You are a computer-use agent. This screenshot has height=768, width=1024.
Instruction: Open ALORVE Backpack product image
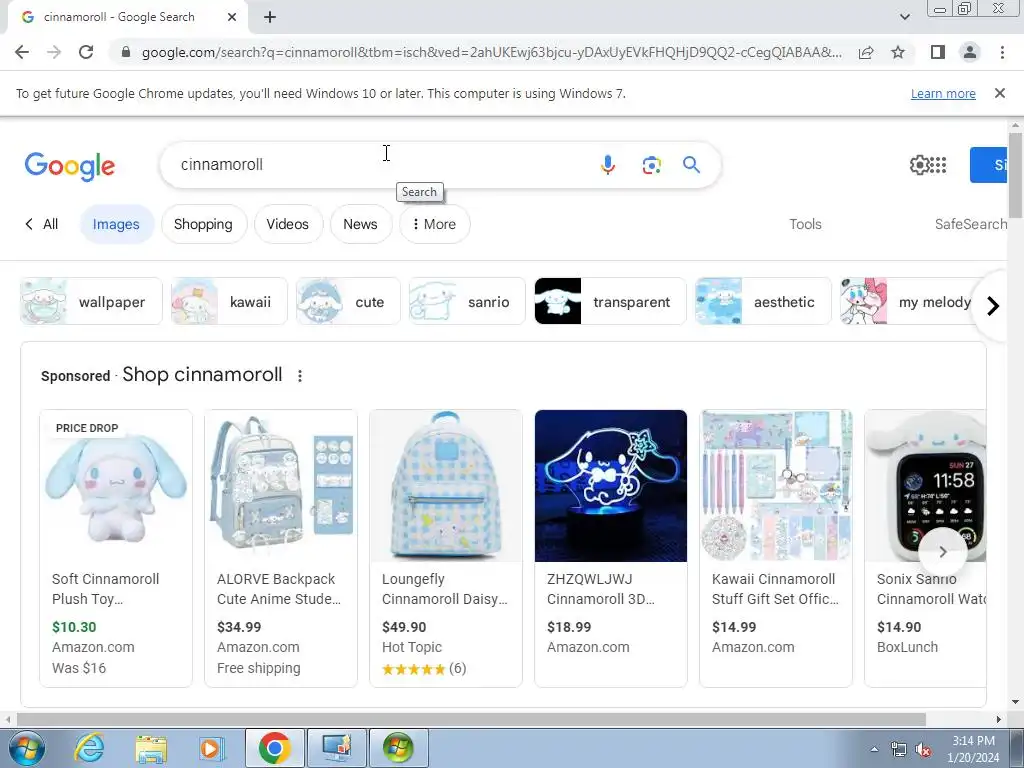[x=281, y=486]
